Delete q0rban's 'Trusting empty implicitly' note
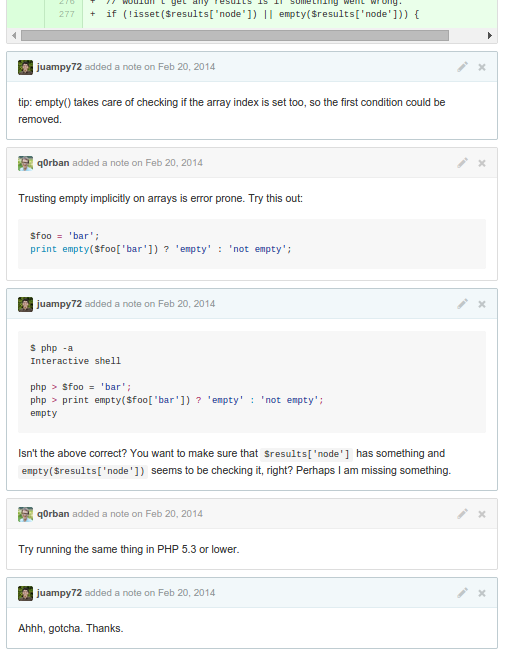The image size is (507, 652). 482,163
